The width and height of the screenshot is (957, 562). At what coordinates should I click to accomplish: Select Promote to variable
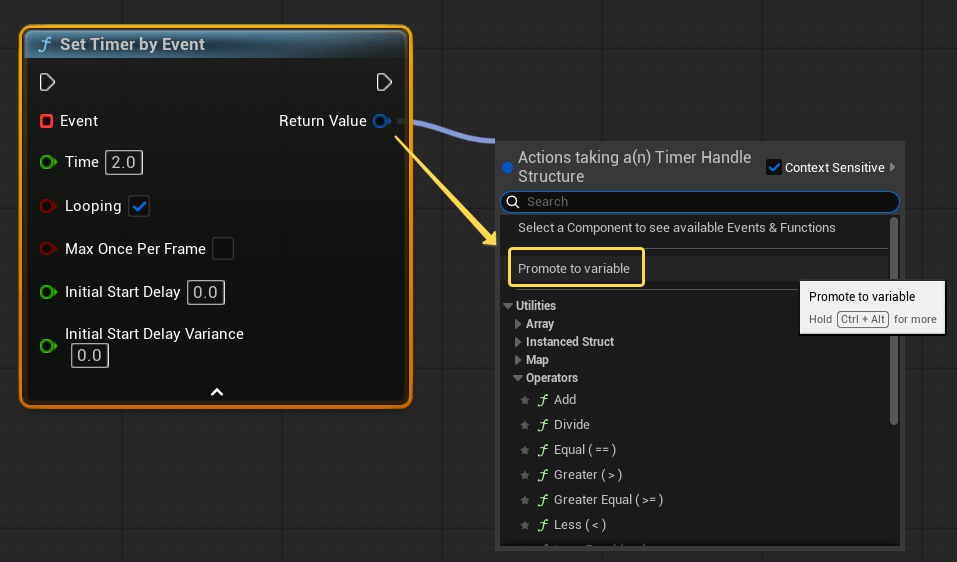(575, 269)
